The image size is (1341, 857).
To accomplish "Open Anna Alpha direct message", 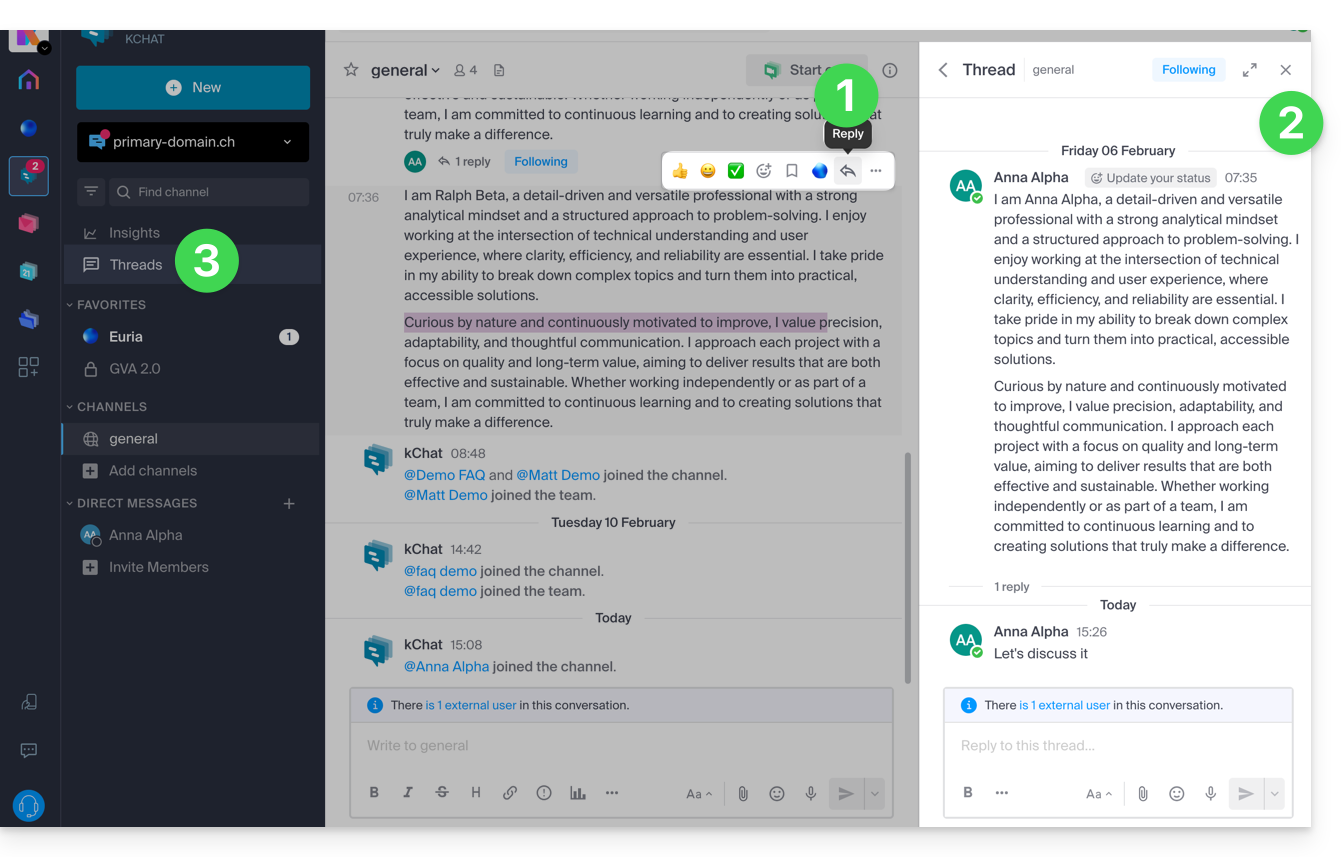I will (191, 535).
